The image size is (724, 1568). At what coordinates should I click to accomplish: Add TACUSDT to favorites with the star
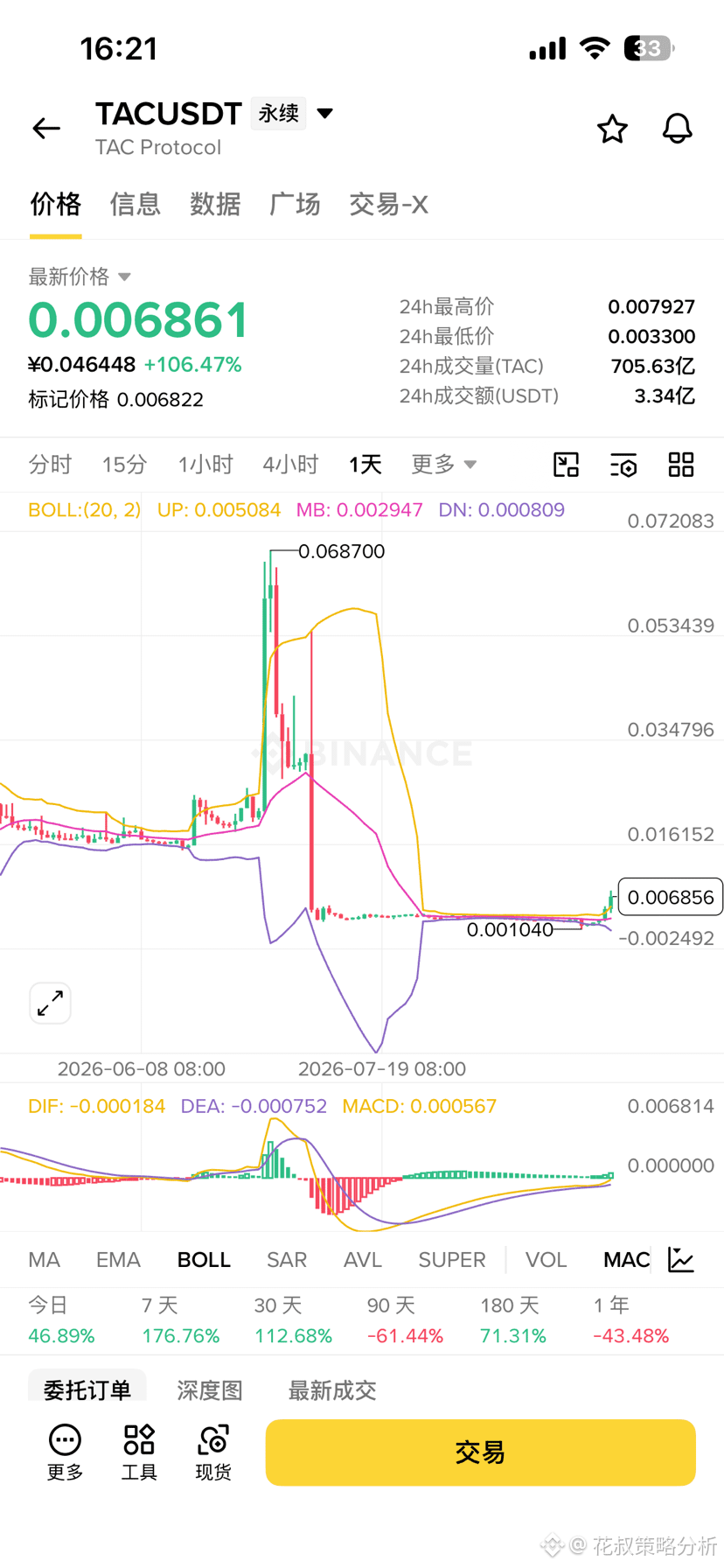click(612, 129)
